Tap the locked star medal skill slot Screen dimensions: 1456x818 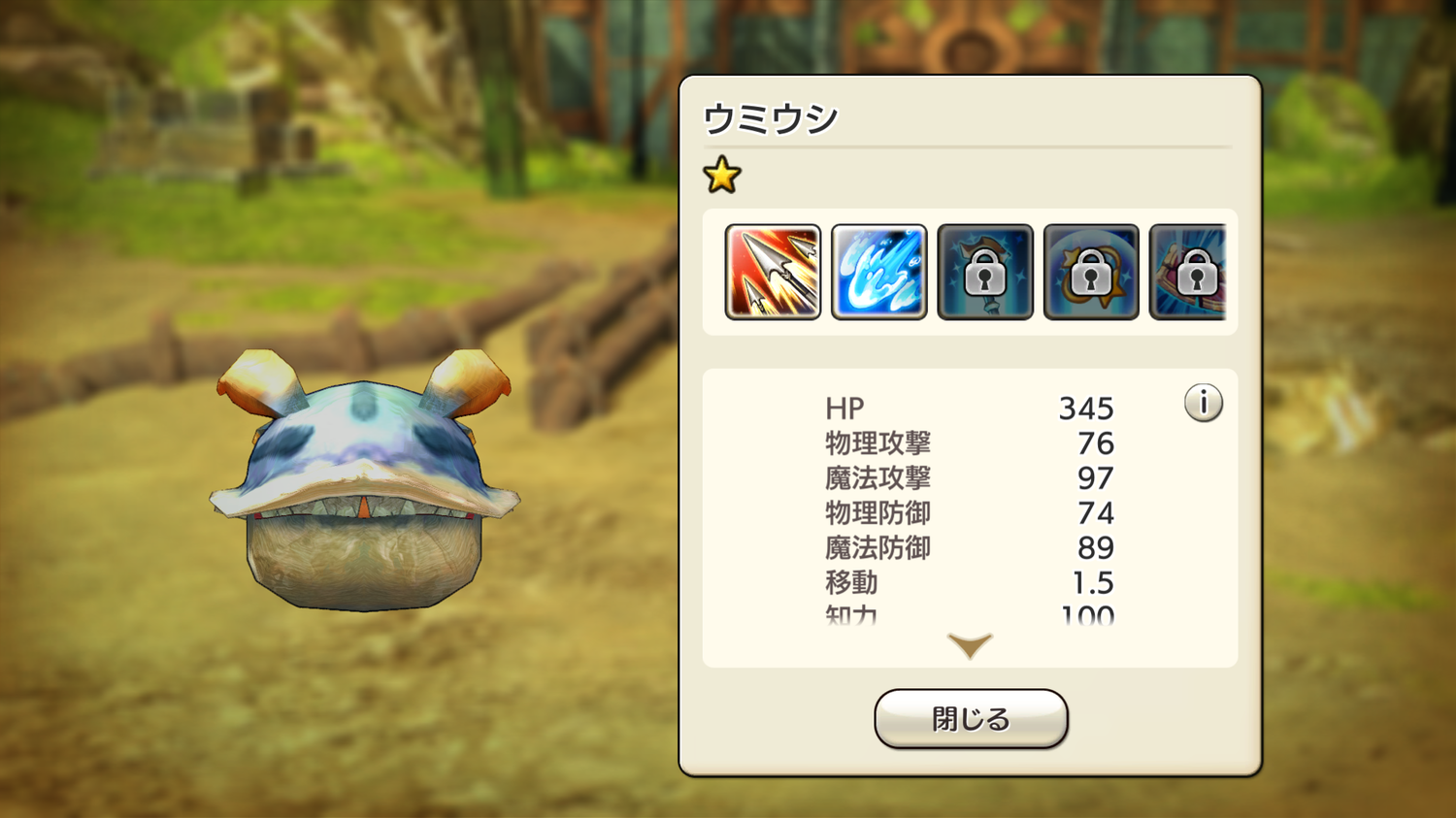(x=1091, y=272)
